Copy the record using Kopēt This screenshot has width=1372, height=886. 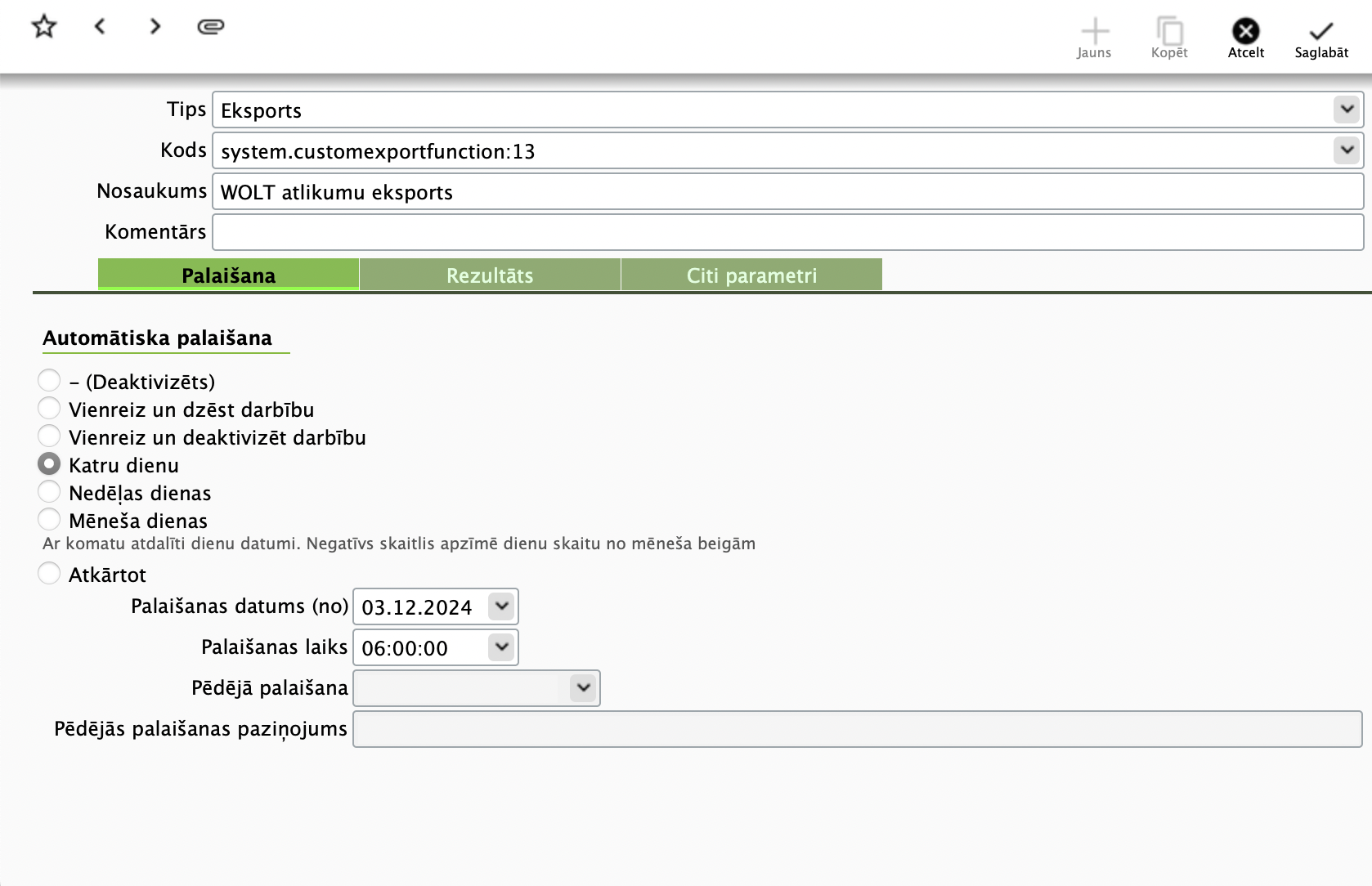point(1169,38)
